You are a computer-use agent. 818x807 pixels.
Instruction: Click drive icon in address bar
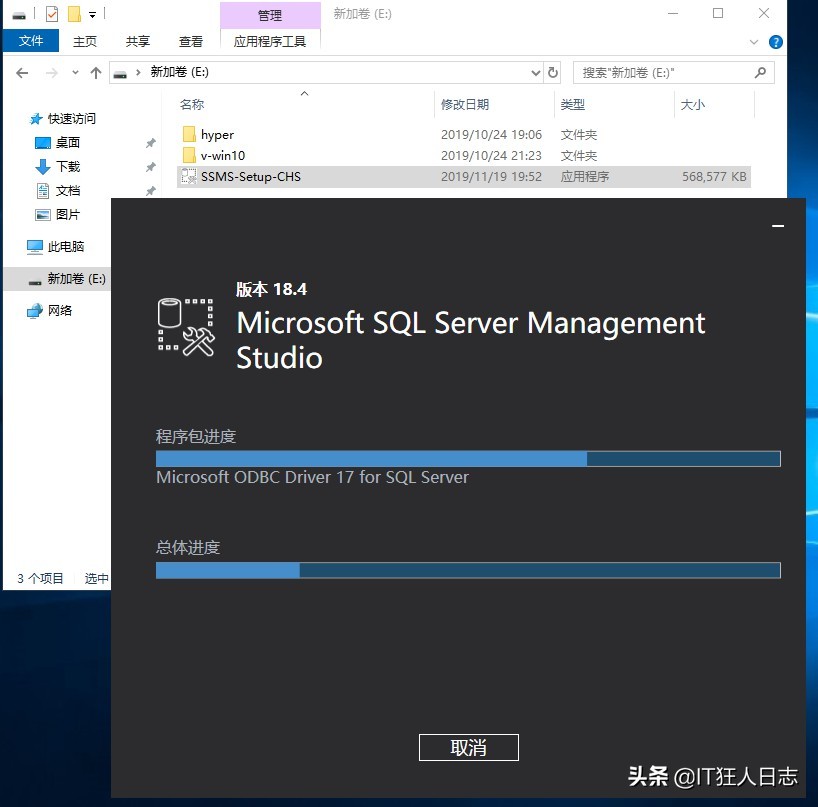121,74
